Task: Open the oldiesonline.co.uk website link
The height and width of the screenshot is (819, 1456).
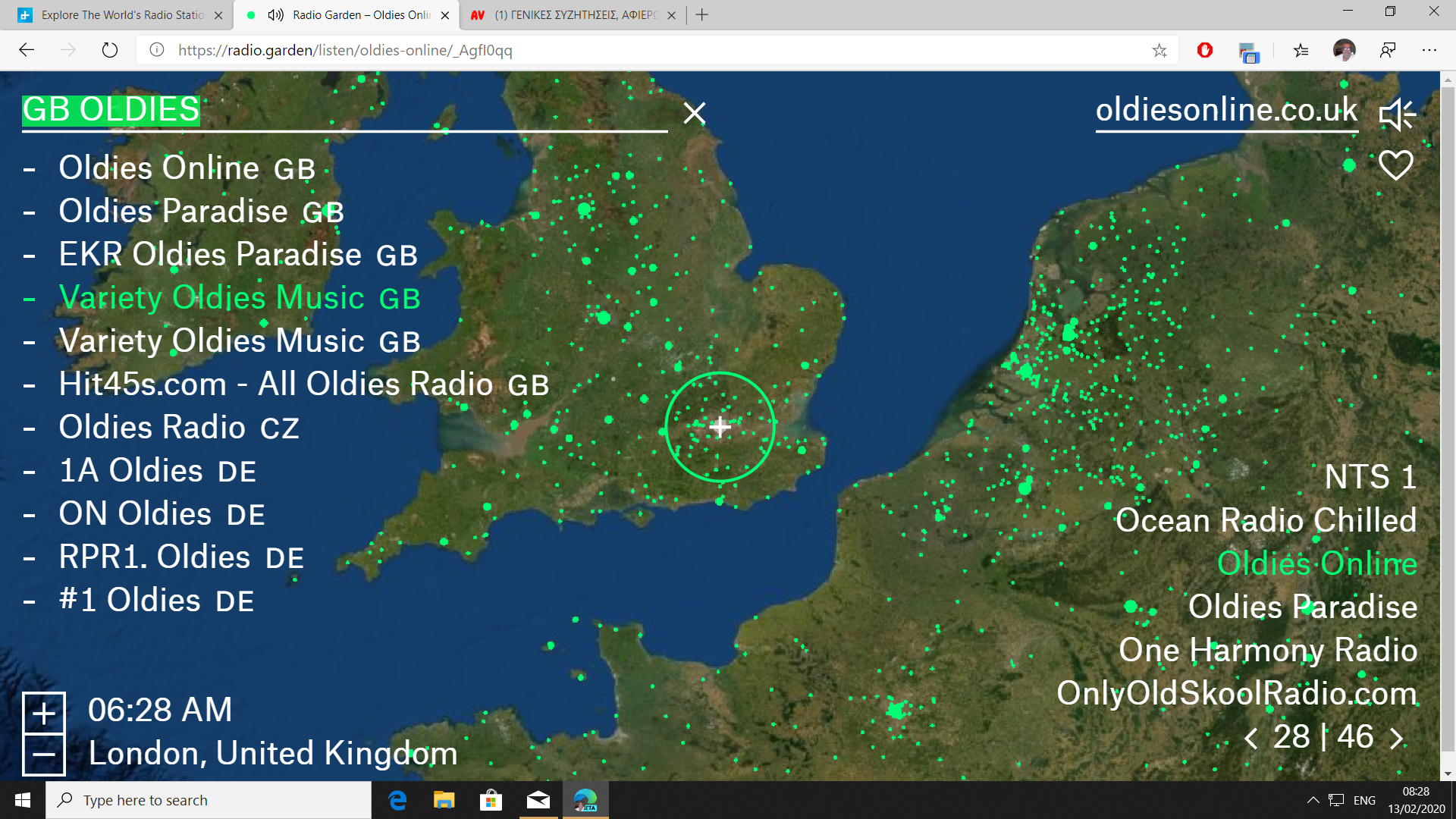Action: (x=1226, y=111)
